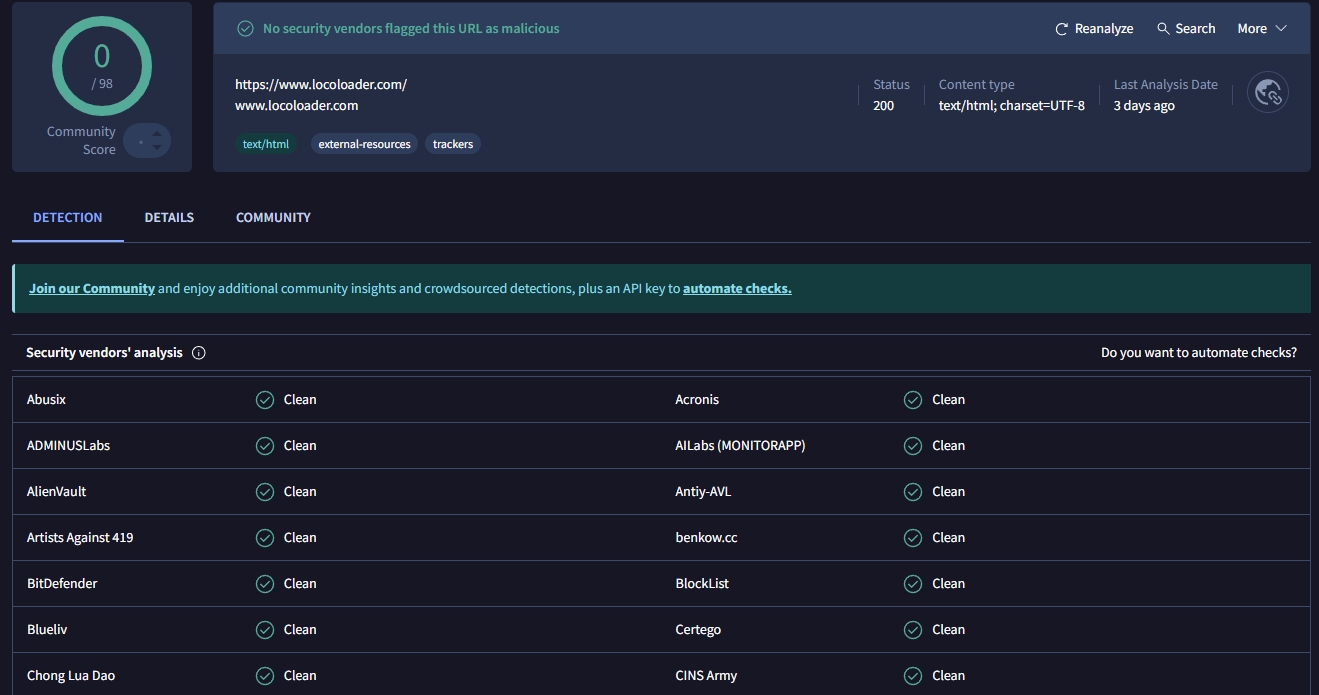Click the Join our Community link

[x=92, y=289]
